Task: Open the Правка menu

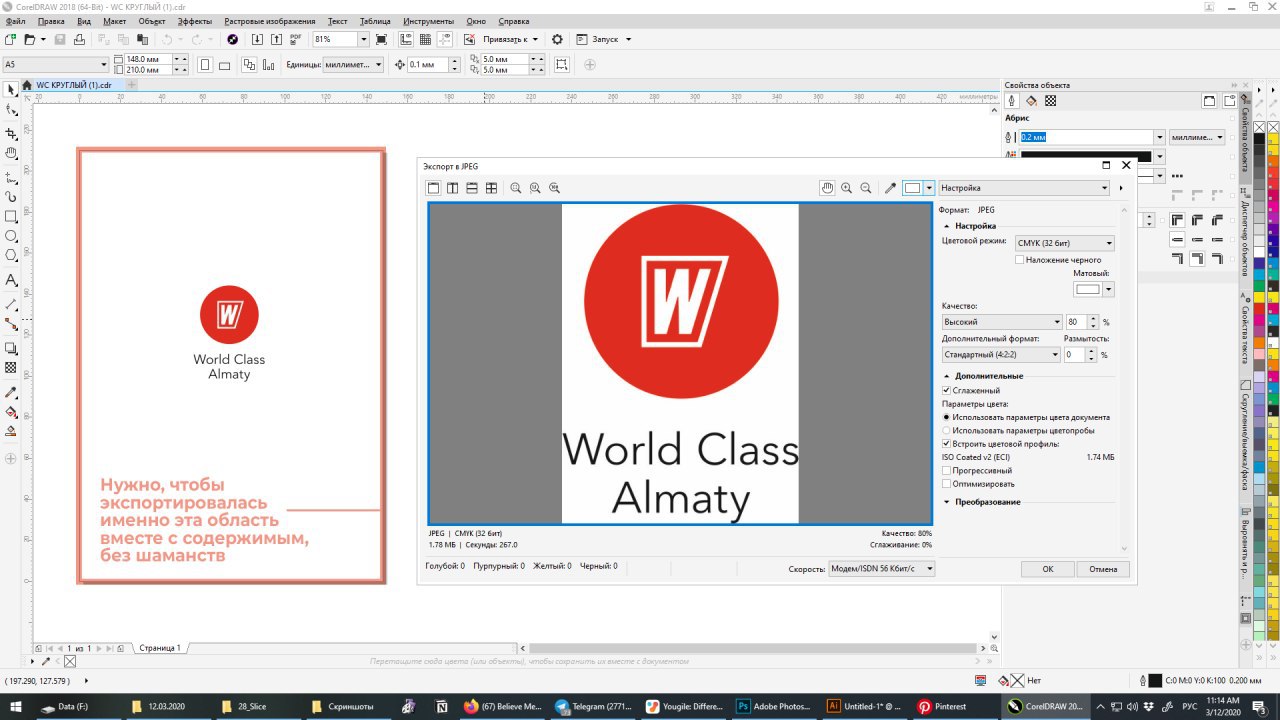Action: pos(50,21)
